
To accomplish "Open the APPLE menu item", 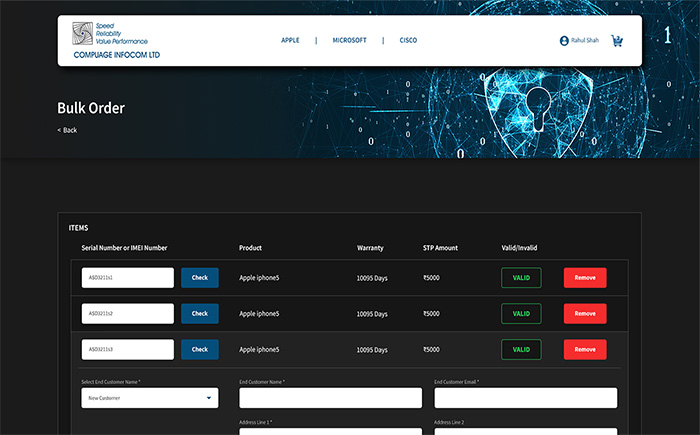I will pos(290,40).
